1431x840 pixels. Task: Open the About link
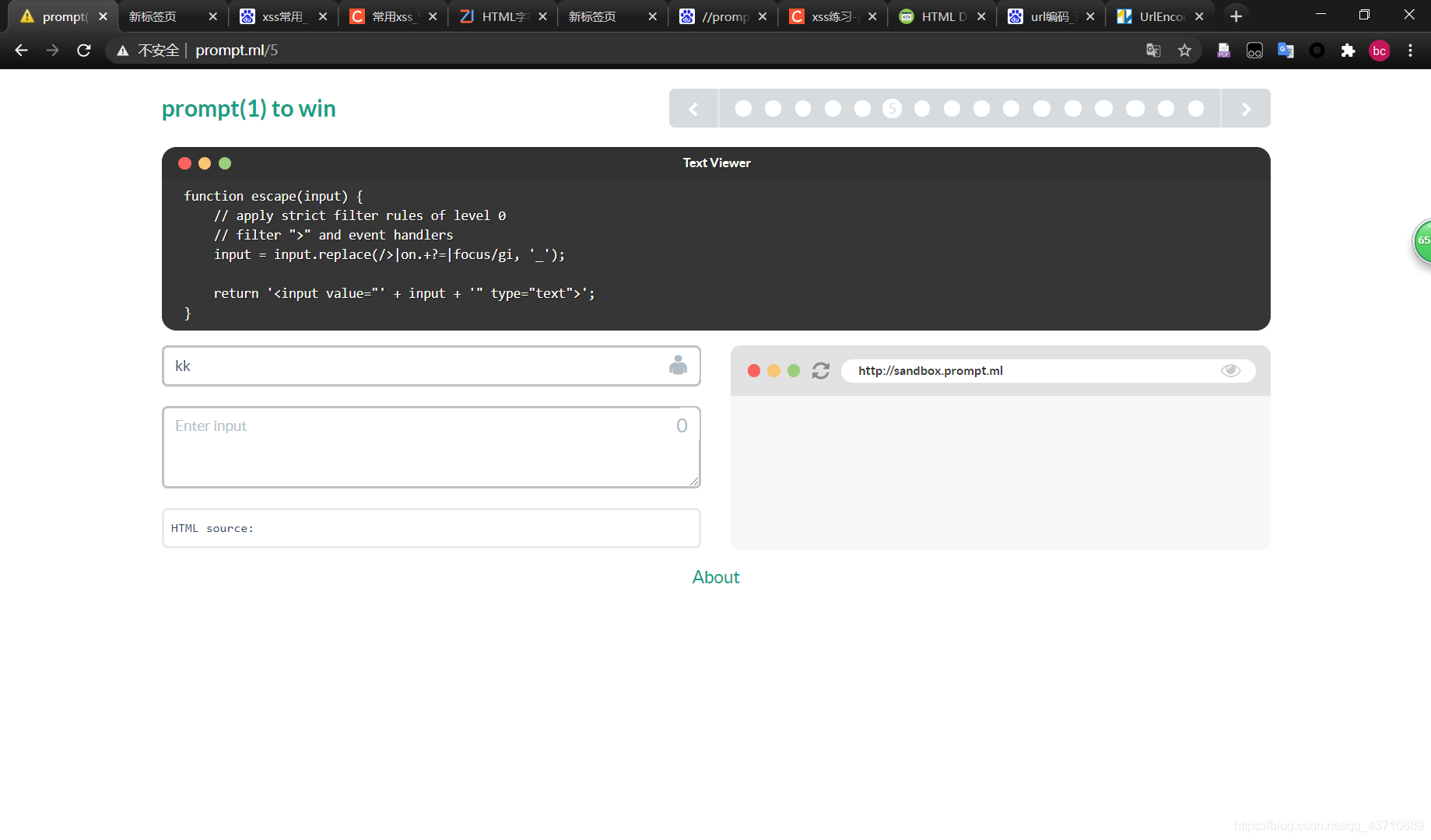tap(716, 577)
